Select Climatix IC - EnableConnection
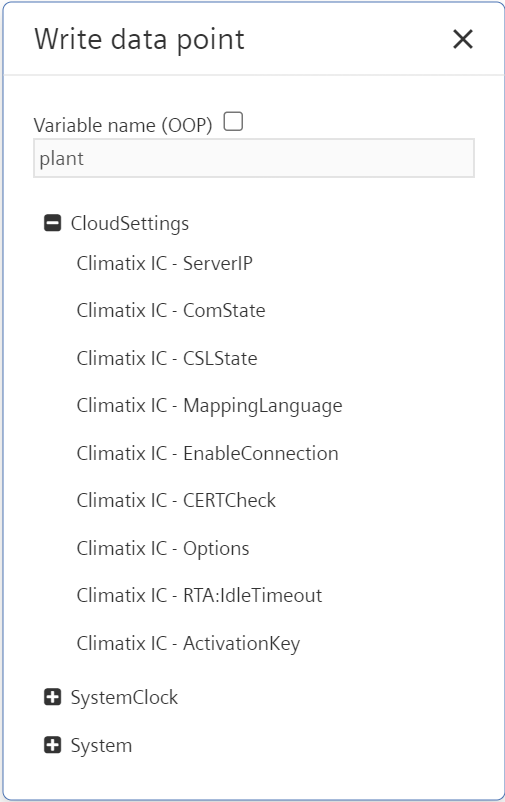Image resolution: width=505 pixels, height=802 pixels. click(208, 453)
